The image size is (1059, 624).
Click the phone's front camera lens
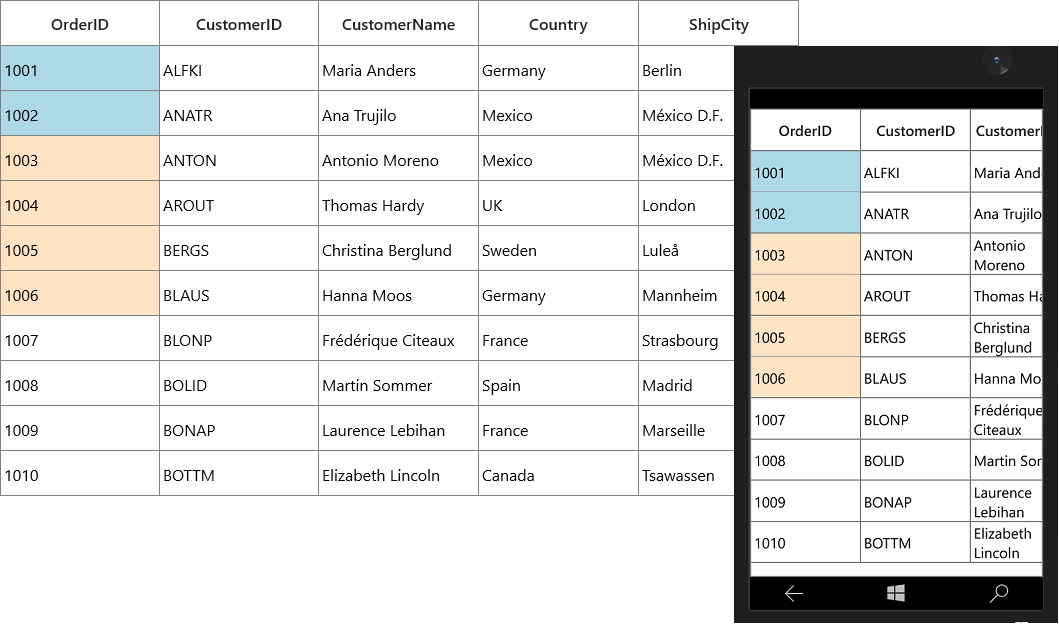click(997, 61)
